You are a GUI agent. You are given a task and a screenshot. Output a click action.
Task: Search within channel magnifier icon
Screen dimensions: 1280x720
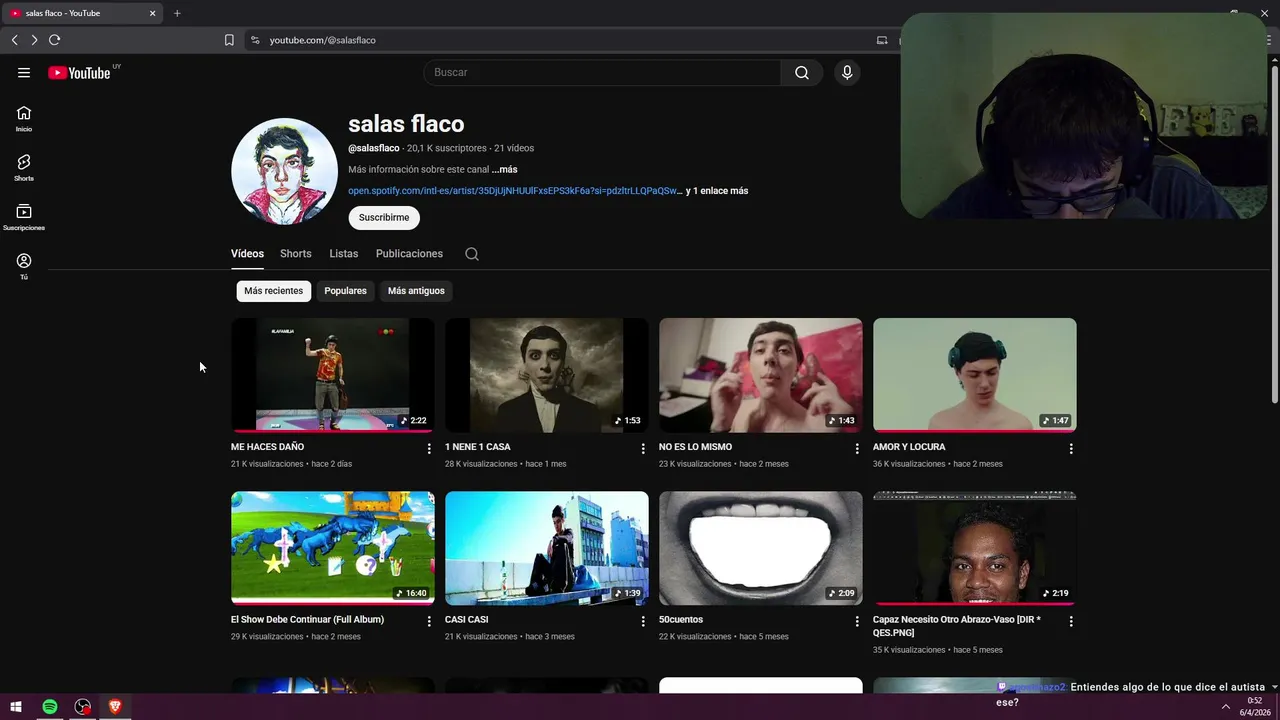[472, 254]
